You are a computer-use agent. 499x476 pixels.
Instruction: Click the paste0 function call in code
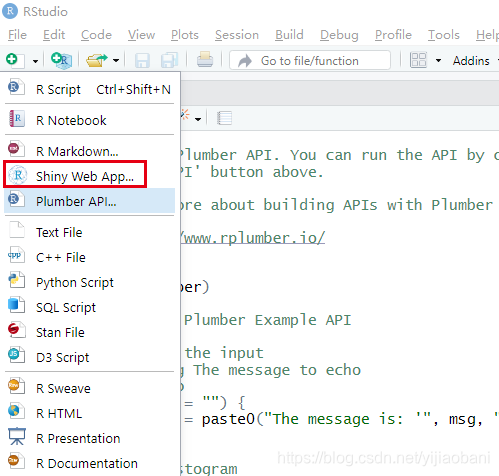point(228,419)
